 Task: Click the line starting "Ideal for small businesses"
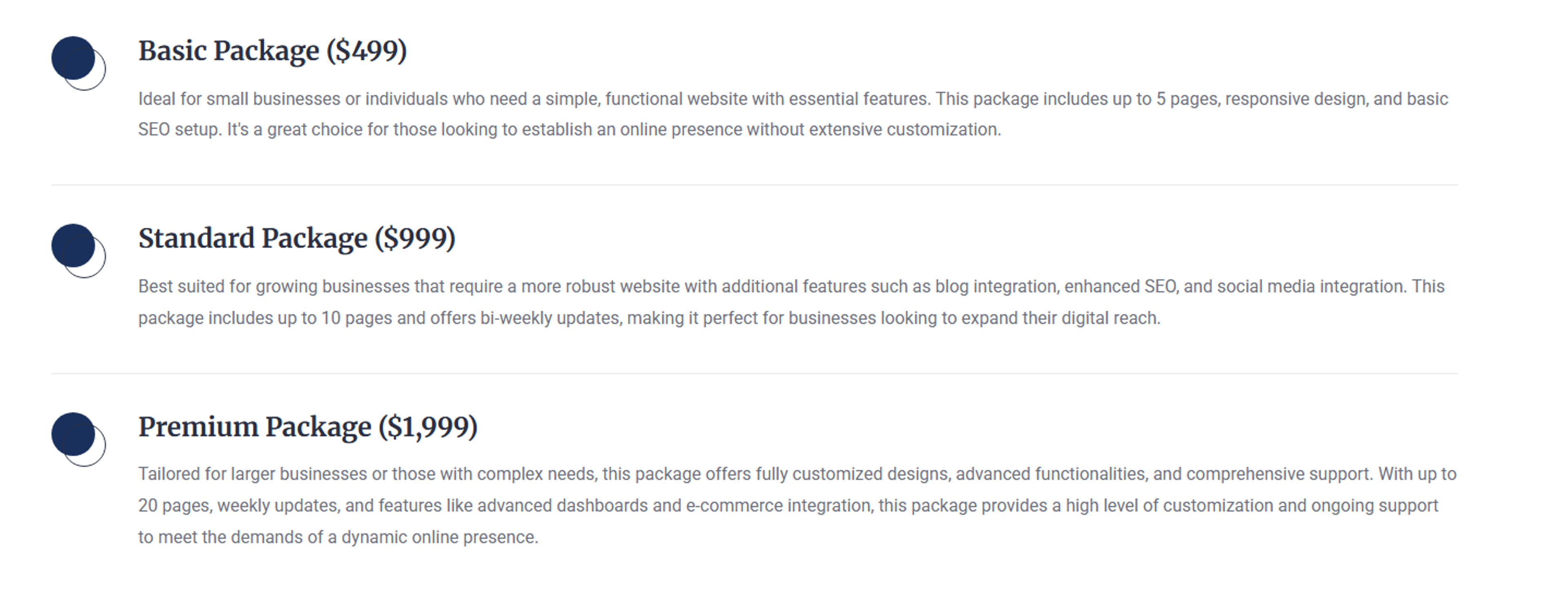793,99
